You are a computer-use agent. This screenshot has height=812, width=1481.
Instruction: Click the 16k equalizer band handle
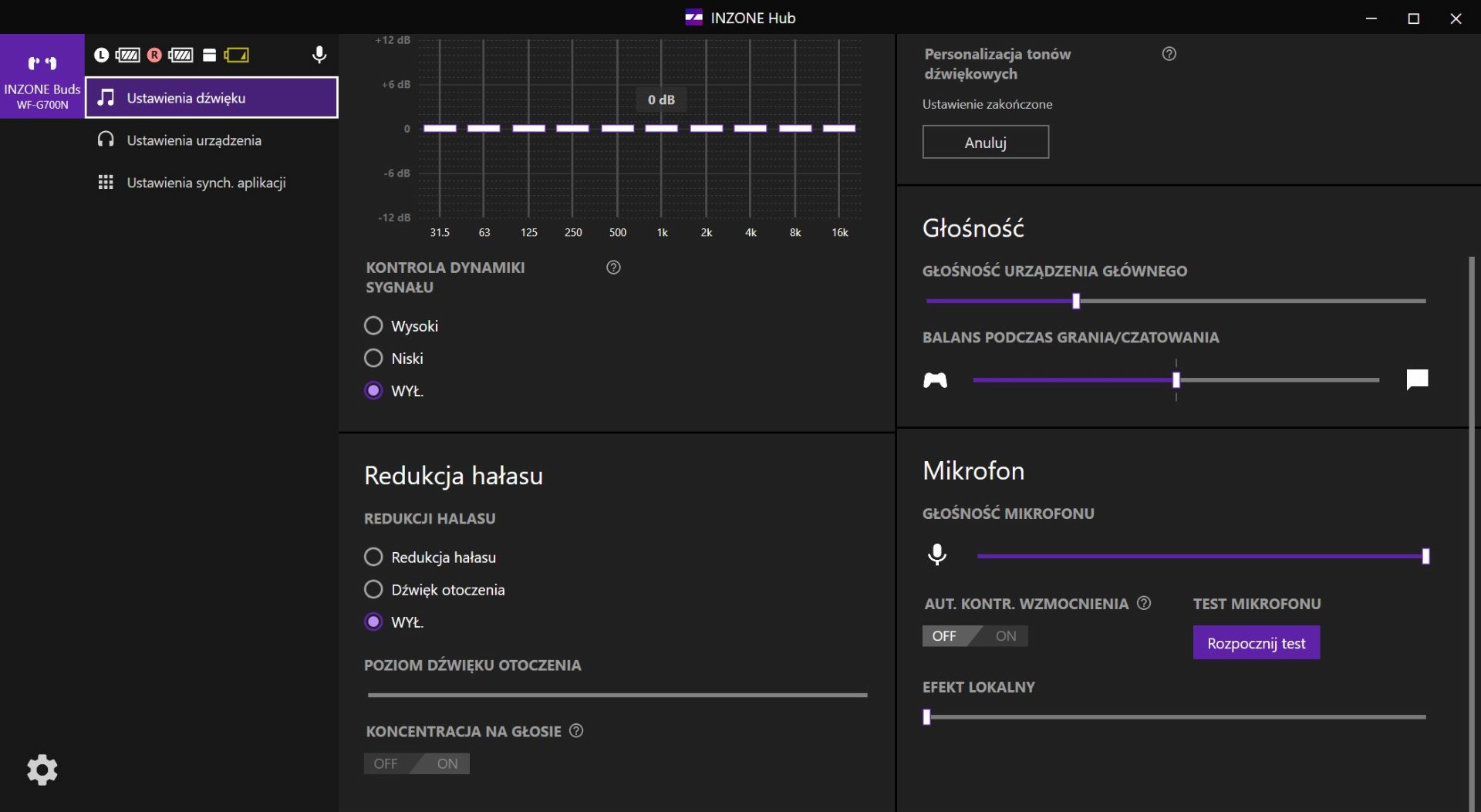839,128
